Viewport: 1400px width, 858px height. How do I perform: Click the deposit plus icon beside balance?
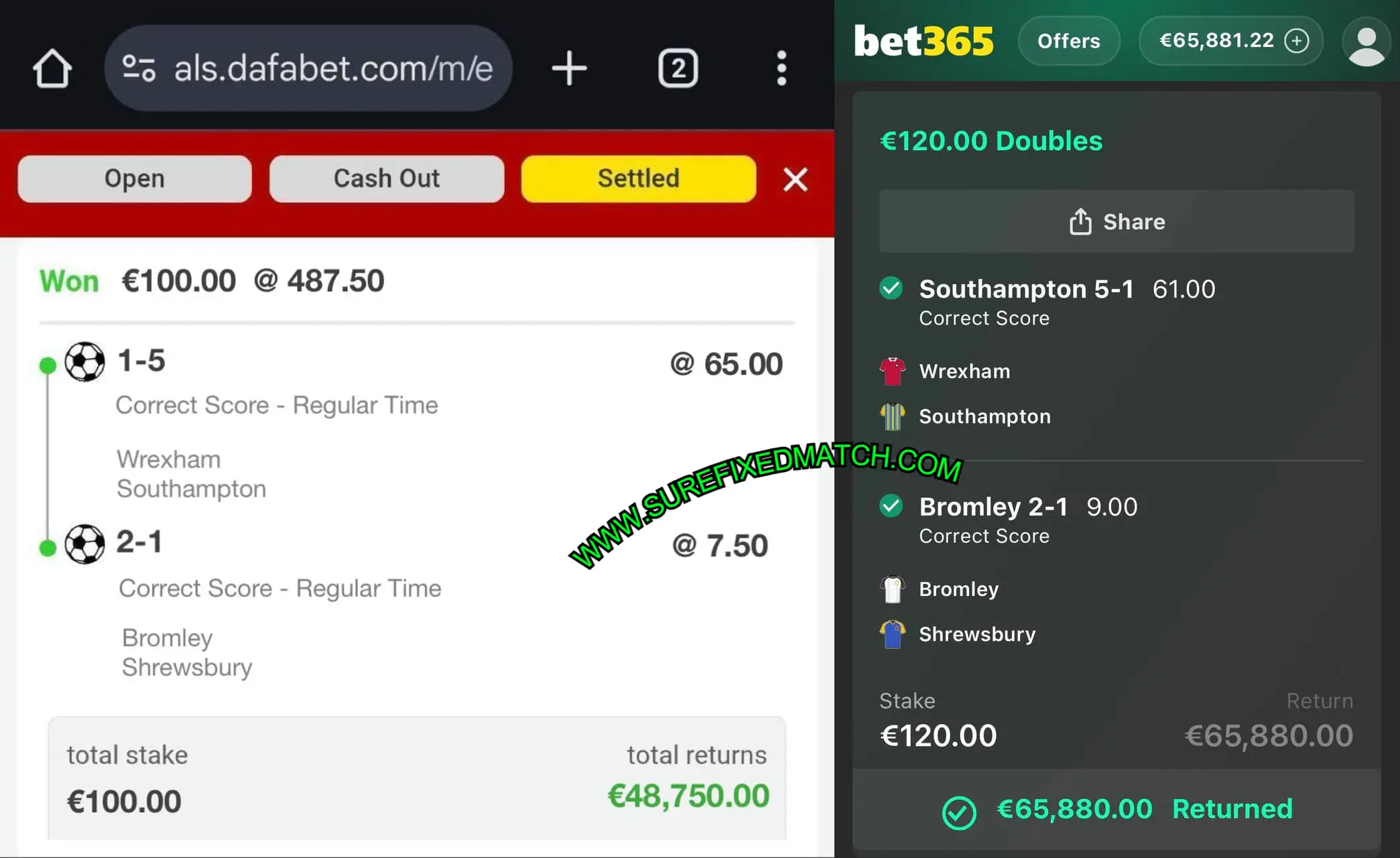(1297, 41)
